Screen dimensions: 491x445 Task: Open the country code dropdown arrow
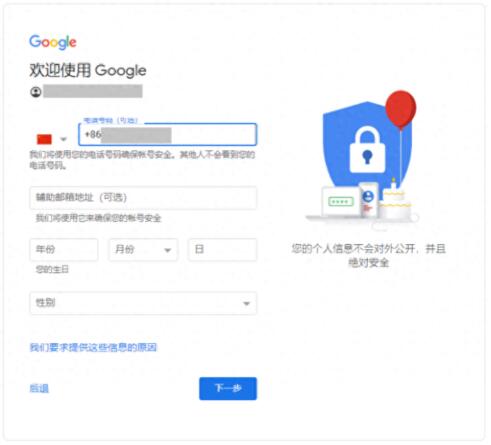point(63,139)
